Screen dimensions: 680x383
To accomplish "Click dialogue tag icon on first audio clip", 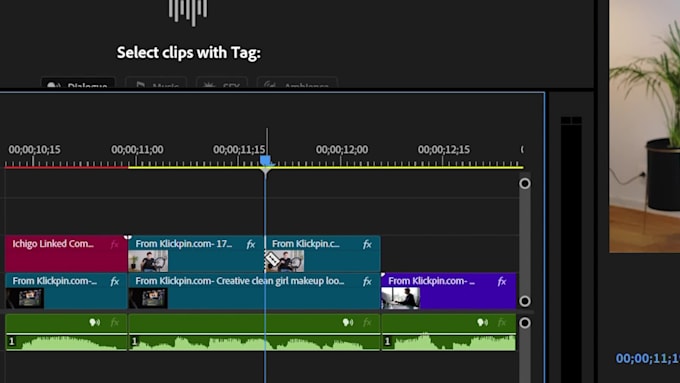I will (x=95, y=322).
